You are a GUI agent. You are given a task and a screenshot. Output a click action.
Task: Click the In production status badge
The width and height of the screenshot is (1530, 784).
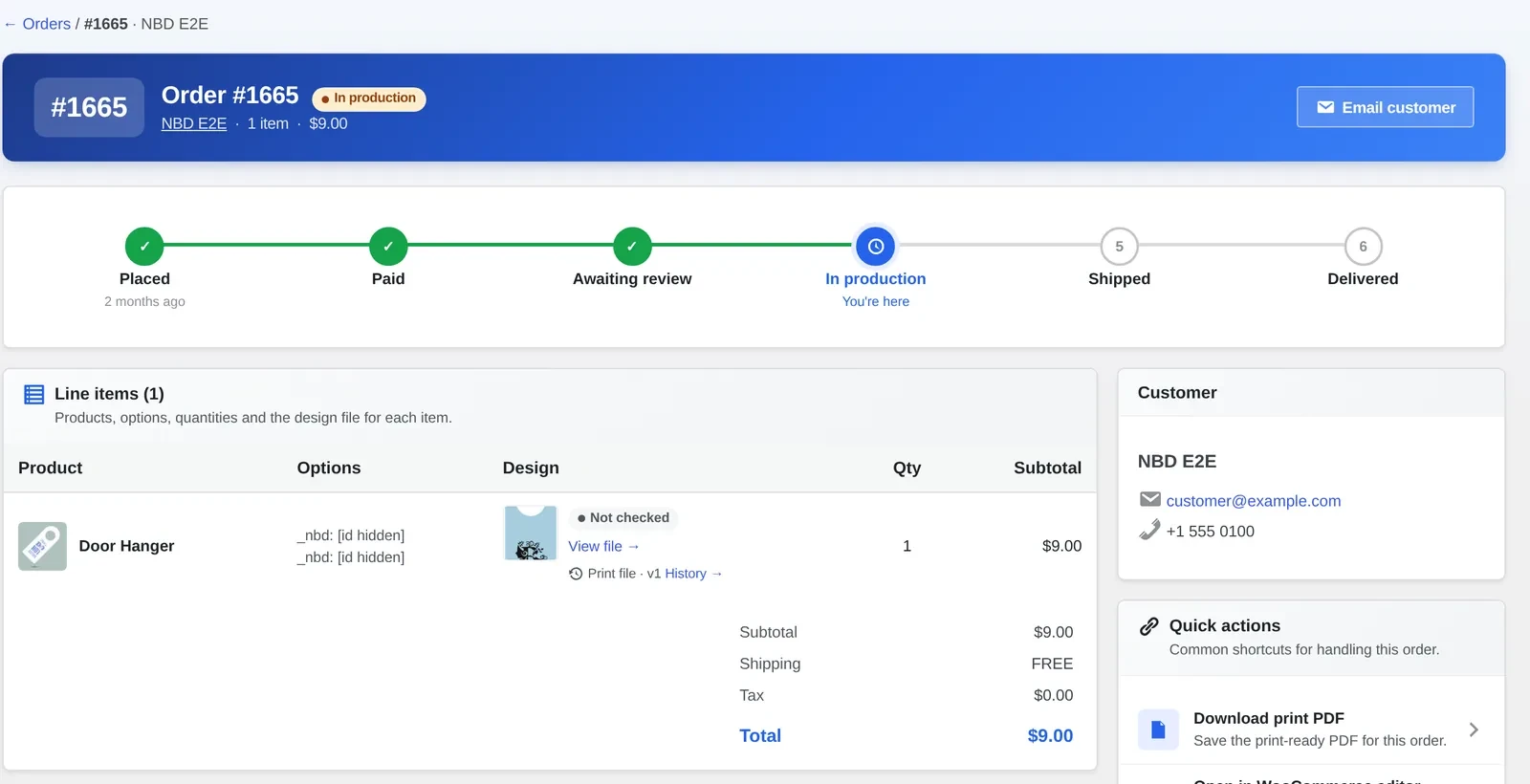click(x=369, y=98)
